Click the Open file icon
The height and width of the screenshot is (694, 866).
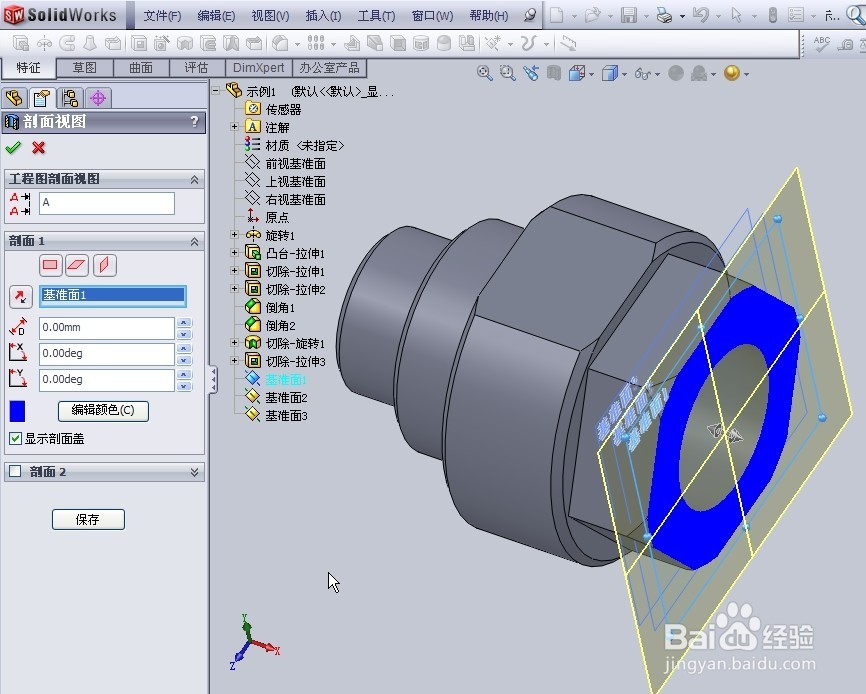[592, 15]
